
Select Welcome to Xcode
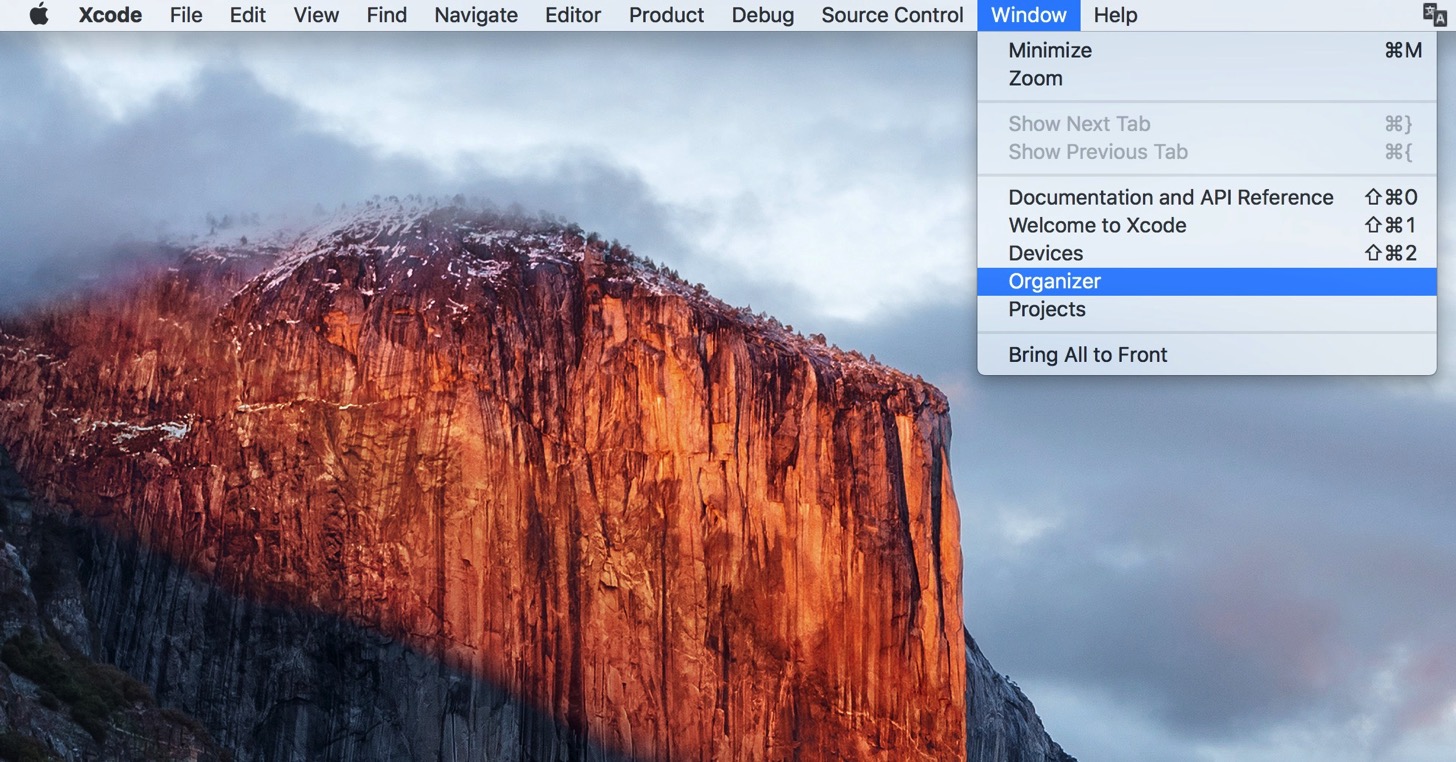[x=1207, y=225]
